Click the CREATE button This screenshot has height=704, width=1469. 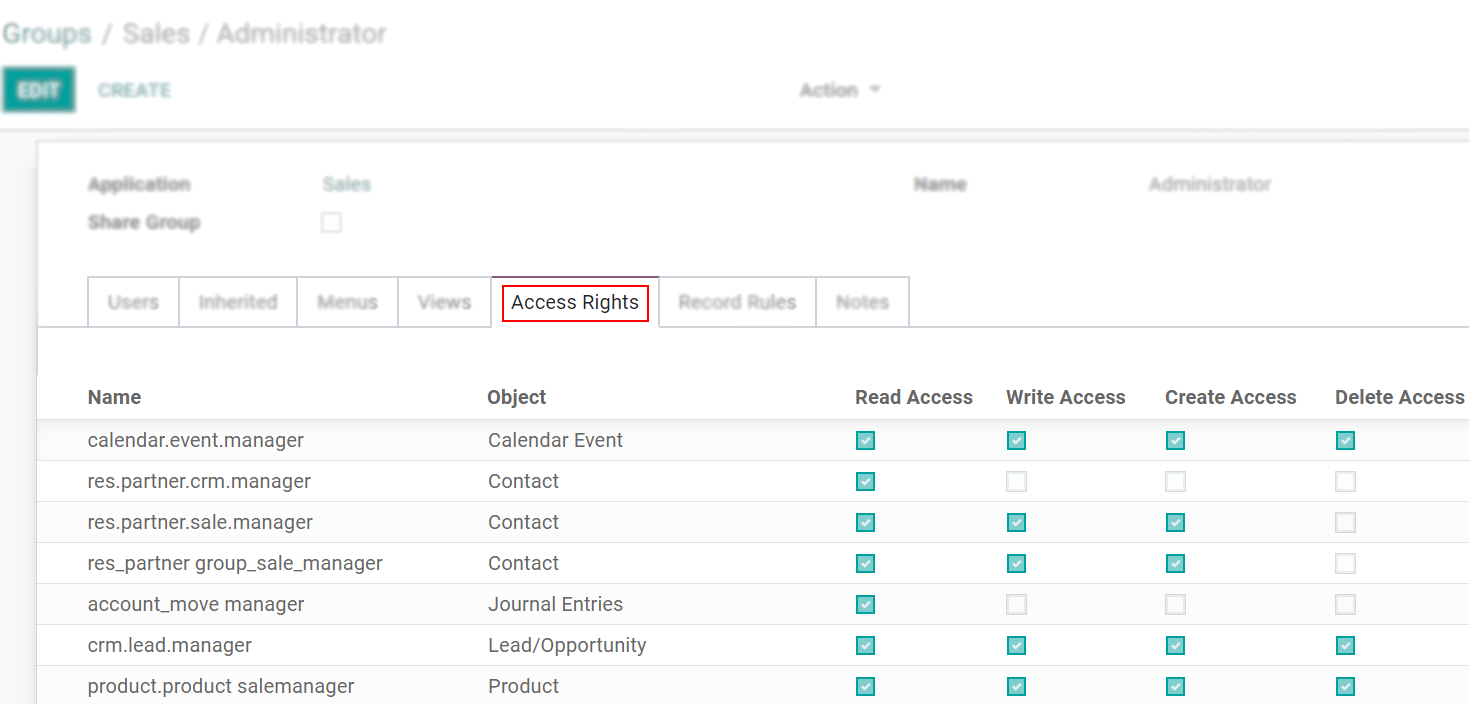133,89
